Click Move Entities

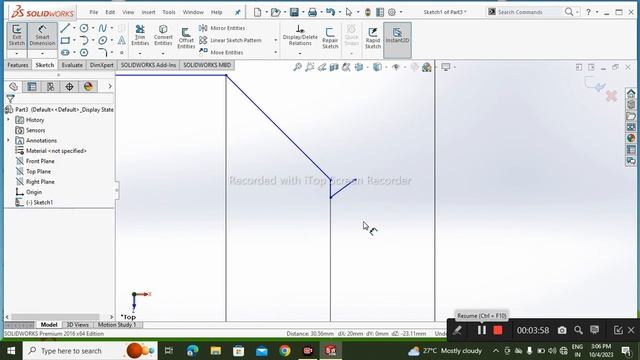click(221, 52)
